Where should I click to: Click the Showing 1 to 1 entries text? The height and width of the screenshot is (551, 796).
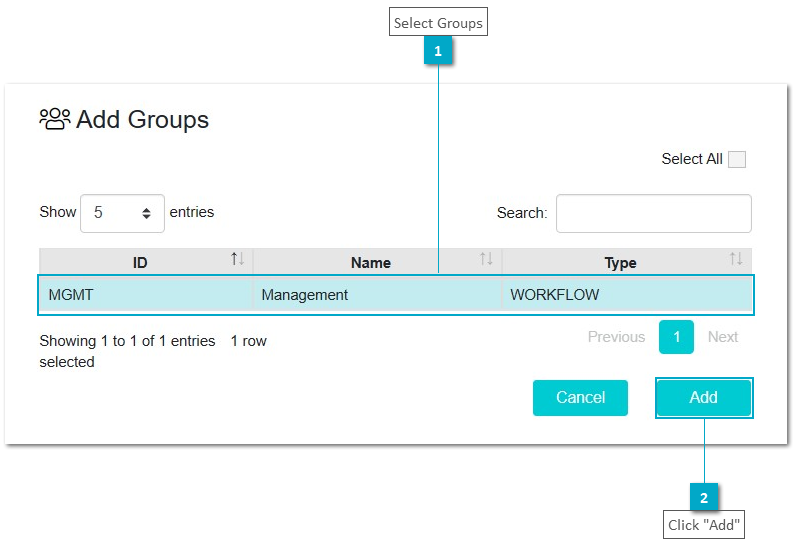pos(127,341)
